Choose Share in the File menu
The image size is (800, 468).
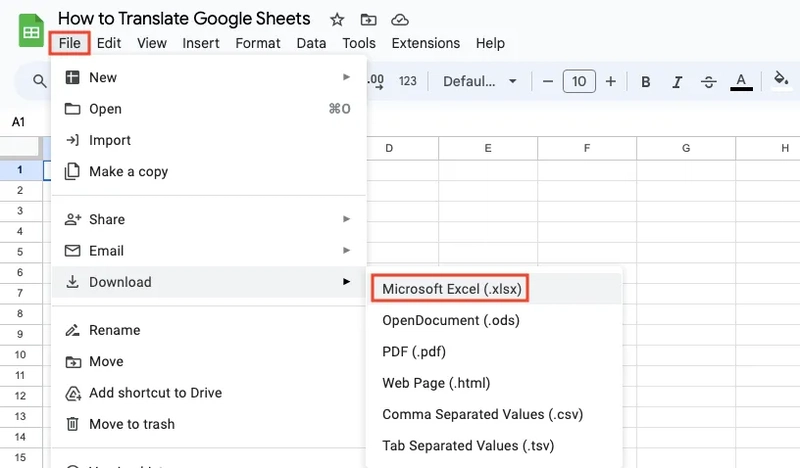pyautogui.click(x=209, y=219)
